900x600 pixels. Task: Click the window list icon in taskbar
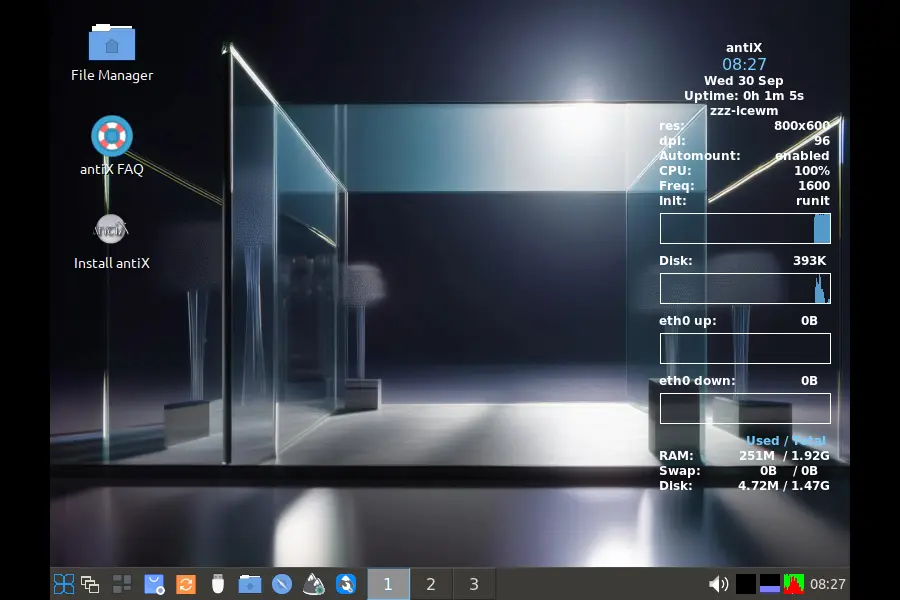(90, 584)
